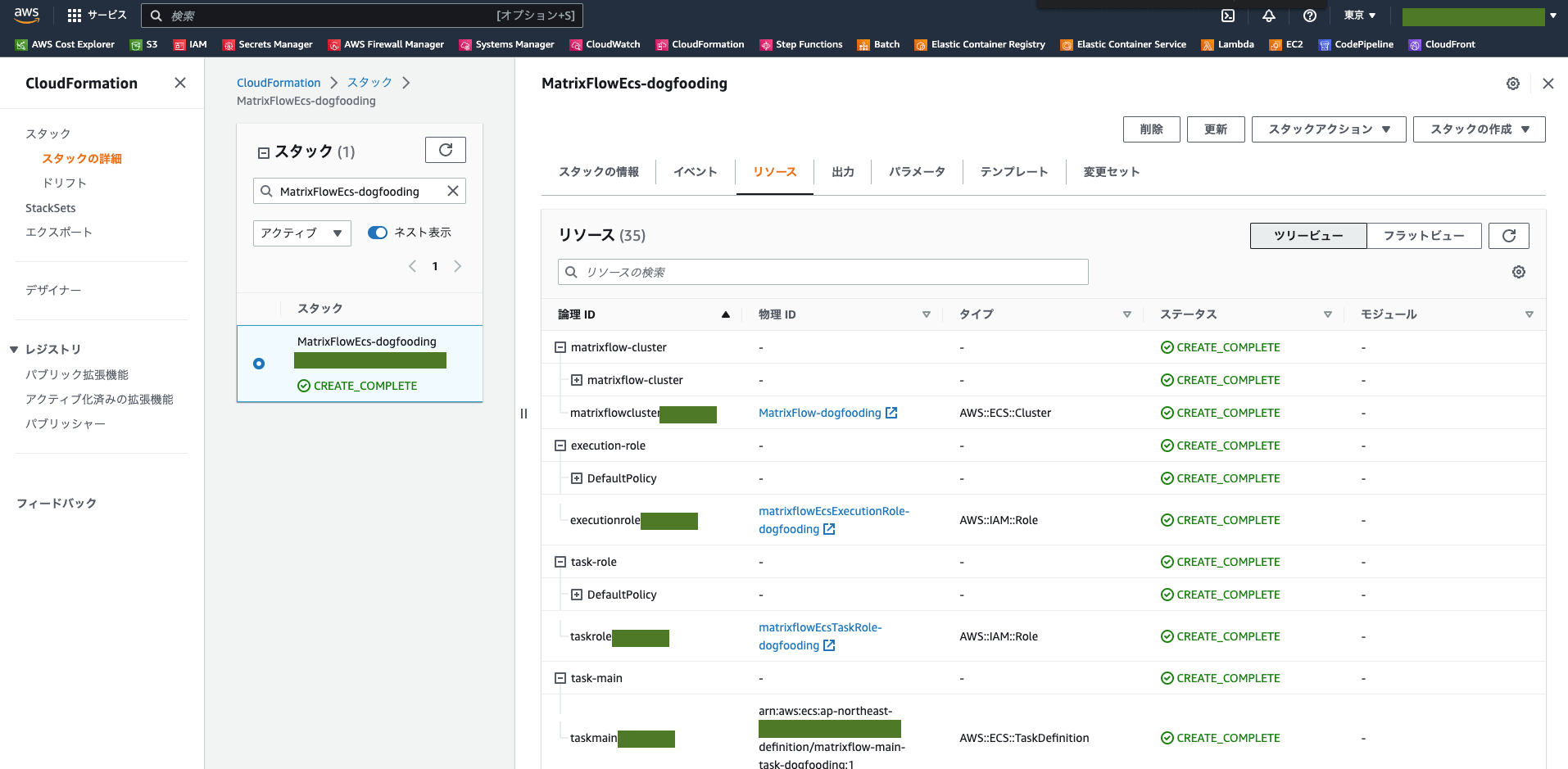The image size is (1568, 769).
Task: Open matrixflowEcsExecutionRole-dogfooding link
Action: coord(834,520)
